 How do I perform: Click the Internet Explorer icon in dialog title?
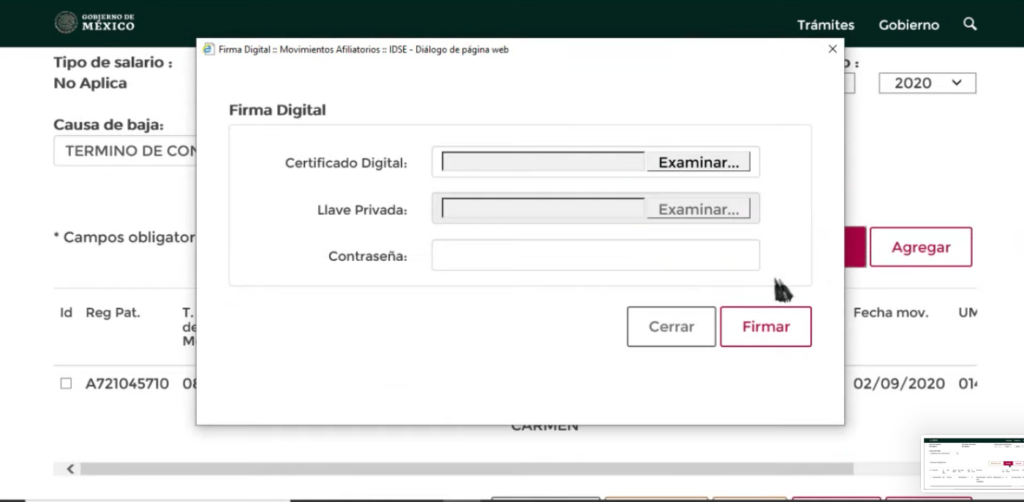[x=208, y=49]
